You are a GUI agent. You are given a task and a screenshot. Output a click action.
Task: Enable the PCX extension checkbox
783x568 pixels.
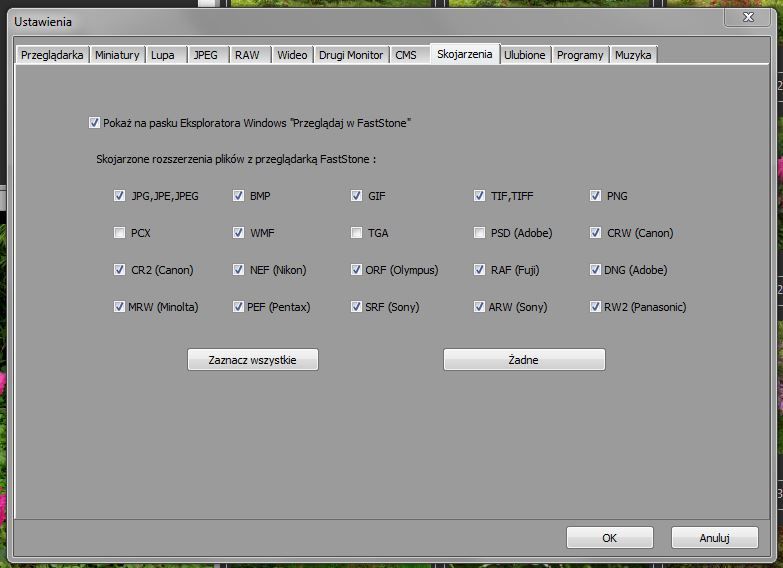click(x=120, y=233)
